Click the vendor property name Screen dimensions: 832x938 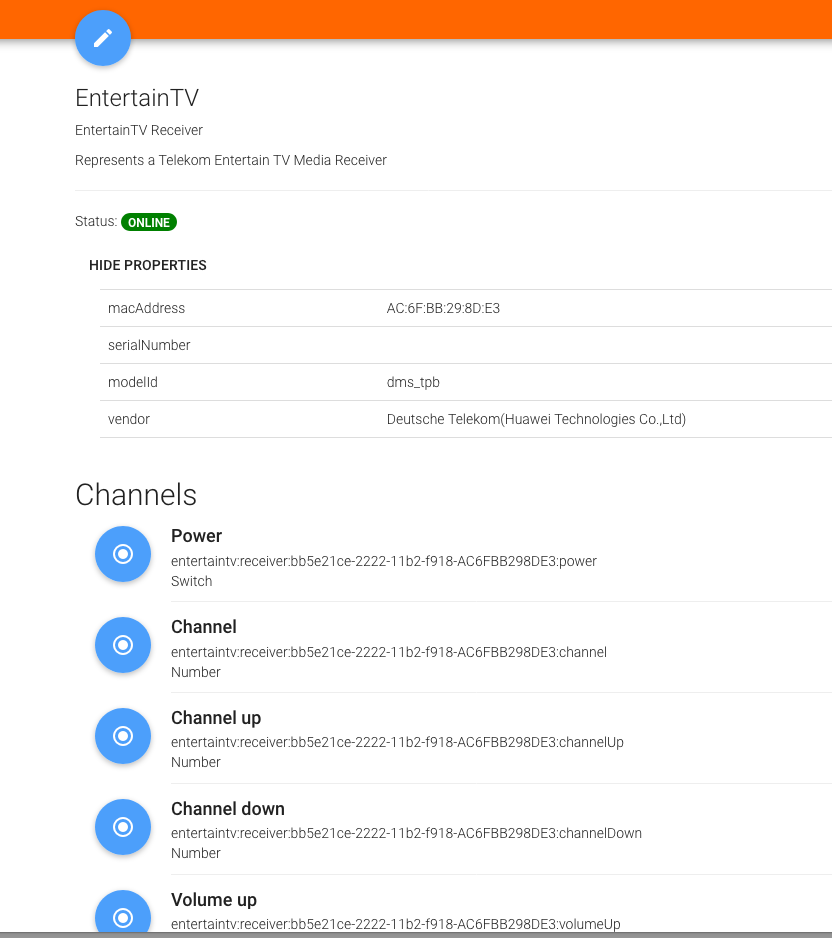pos(129,419)
